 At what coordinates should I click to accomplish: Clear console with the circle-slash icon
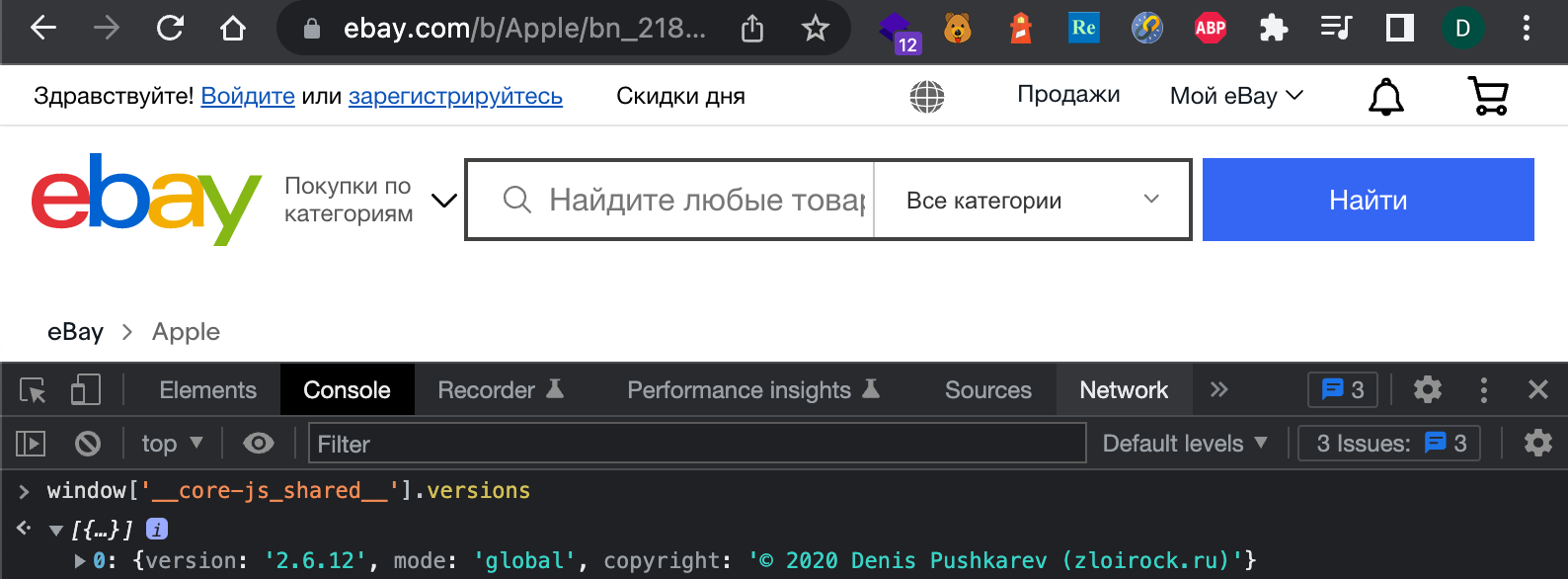coord(88,444)
